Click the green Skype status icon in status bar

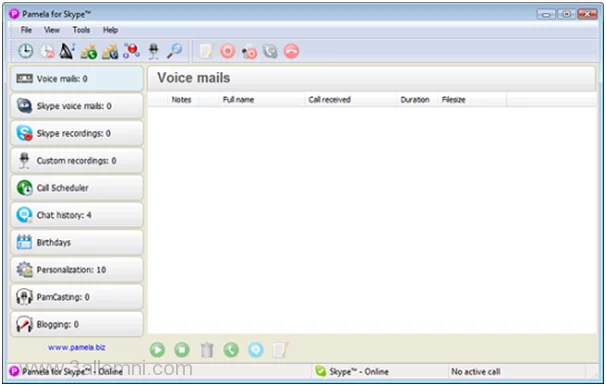pyautogui.click(x=320, y=372)
